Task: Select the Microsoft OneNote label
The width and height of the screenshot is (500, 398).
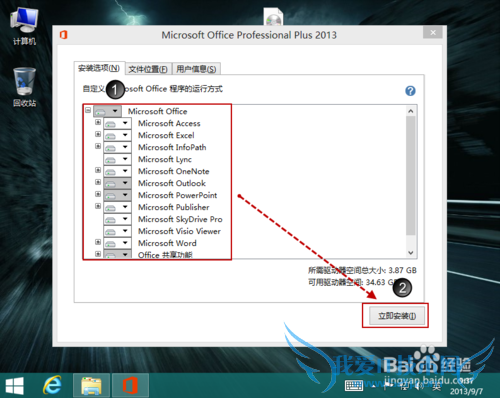Action: coord(174,171)
